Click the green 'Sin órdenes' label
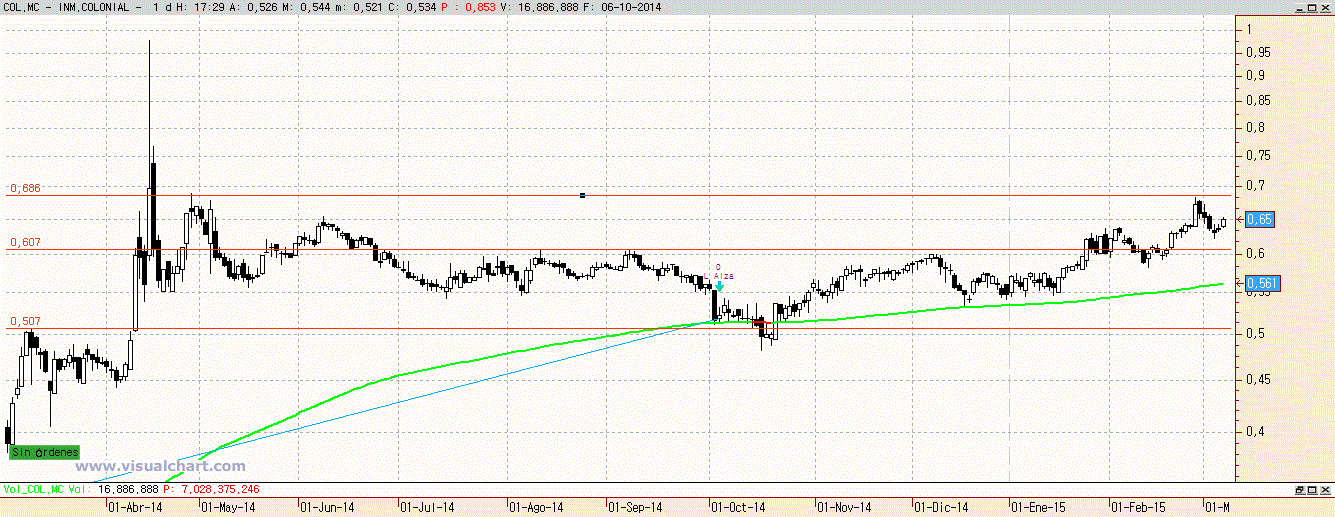Screen dimensions: 1335x517 (44, 453)
